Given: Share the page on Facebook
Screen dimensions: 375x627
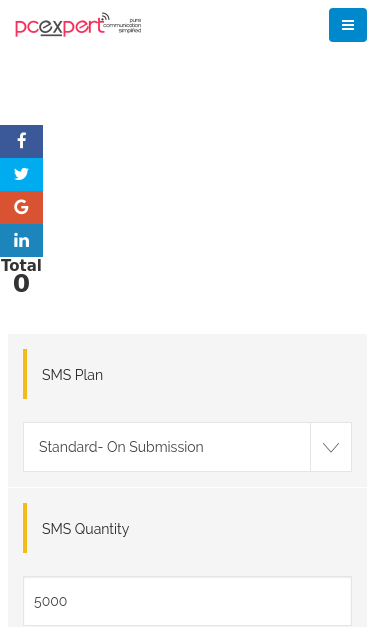Looking at the screenshot, I should click(21, 141).
